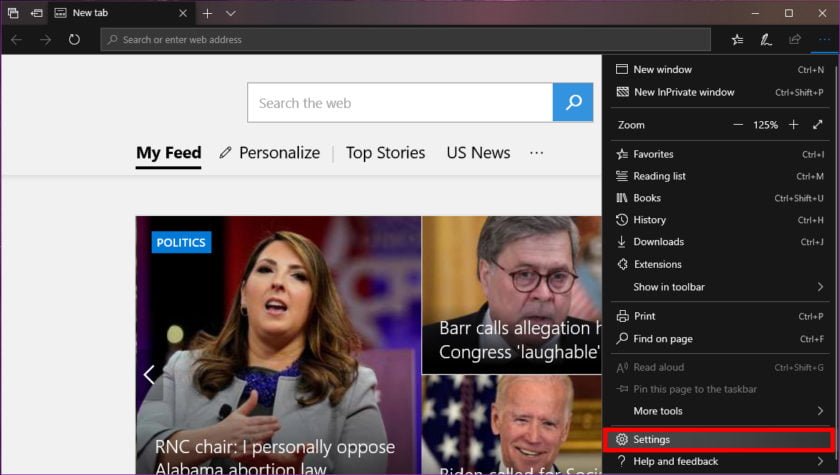Image resolution: width=840 pixels, height=475 pixels.
Task: Decrease zoom with the minus button
Action: coord(738,125)
